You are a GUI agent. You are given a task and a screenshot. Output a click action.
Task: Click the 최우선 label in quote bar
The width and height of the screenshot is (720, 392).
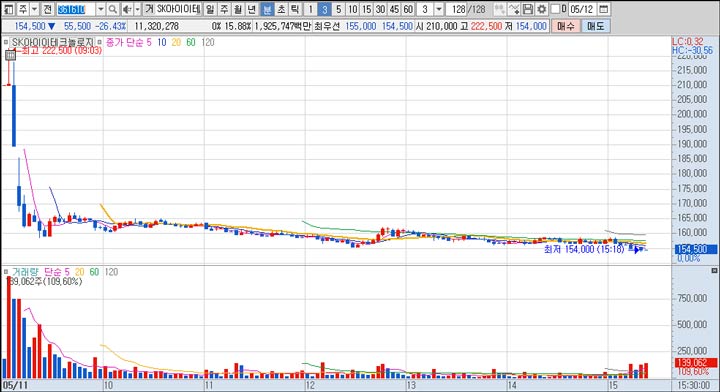pos(327,26)
